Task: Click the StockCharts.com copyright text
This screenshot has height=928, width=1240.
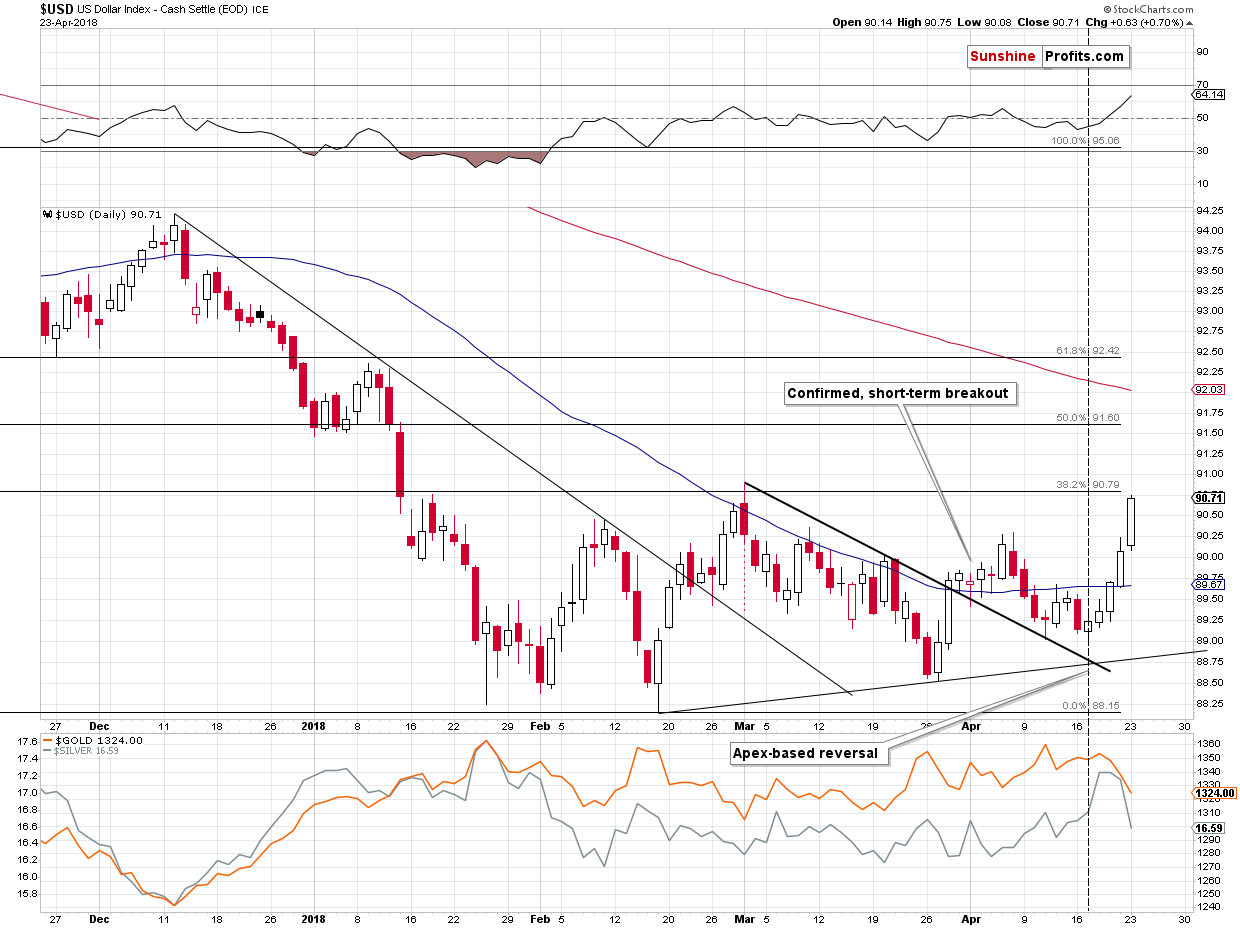Action: (1150, 10)
